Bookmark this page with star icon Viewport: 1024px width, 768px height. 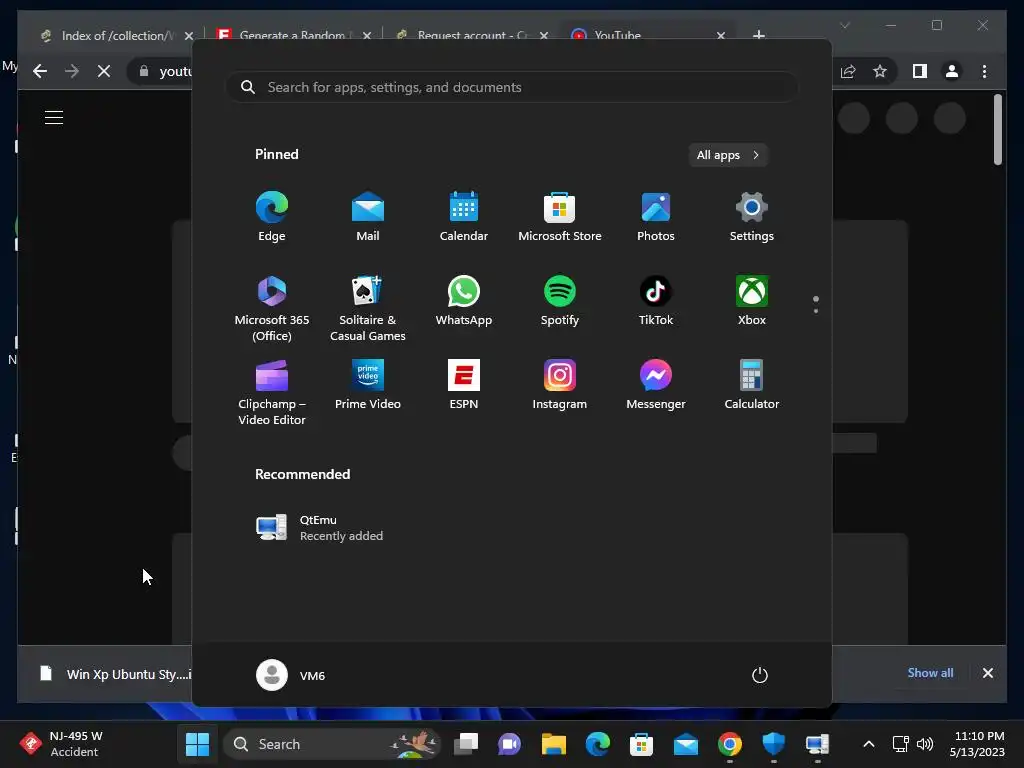tap(880, 71)
